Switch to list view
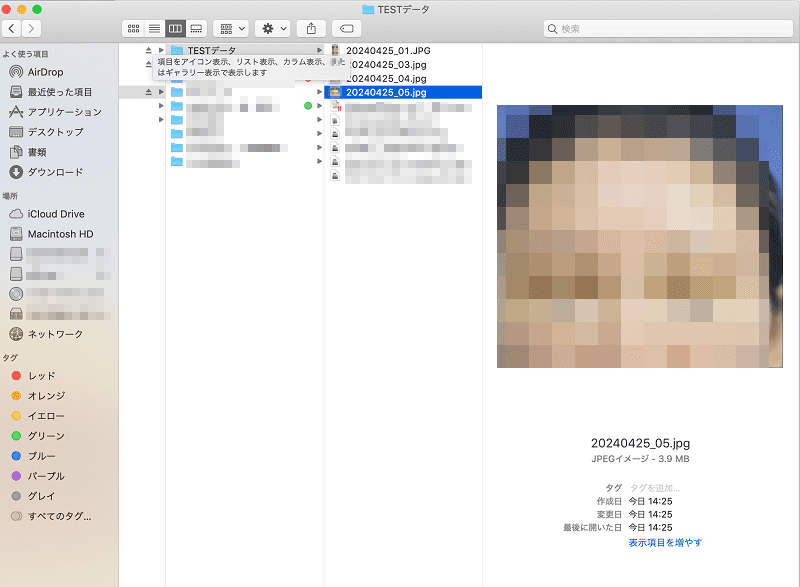The image size is (800, 587). click(154, 29)
